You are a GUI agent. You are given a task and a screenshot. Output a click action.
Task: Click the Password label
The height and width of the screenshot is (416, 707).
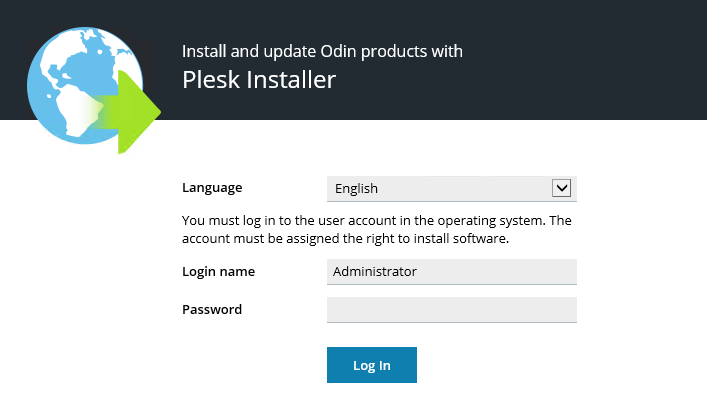tap(212, 309)
